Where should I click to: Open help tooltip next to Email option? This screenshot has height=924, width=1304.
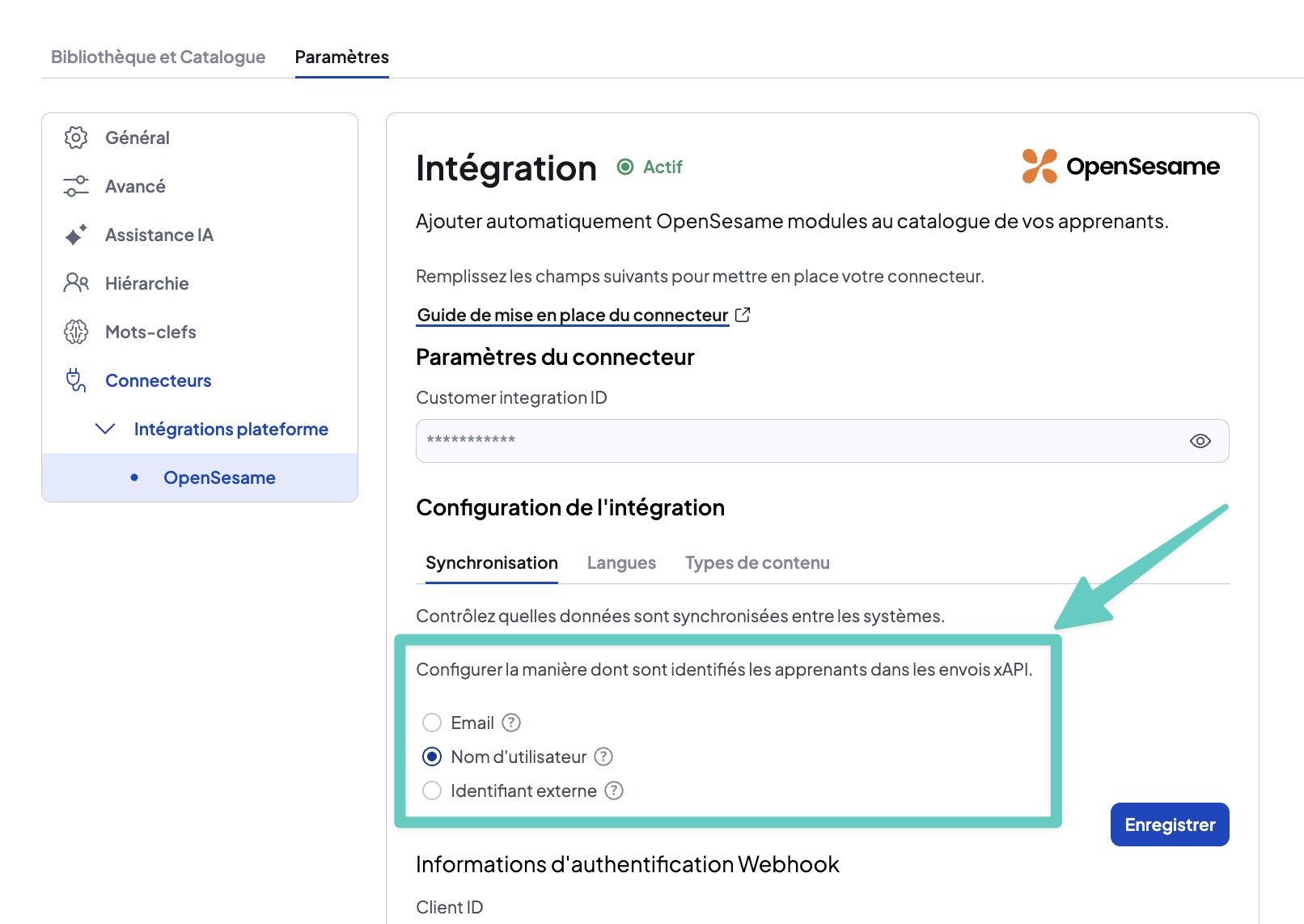(x=511, y=723)
